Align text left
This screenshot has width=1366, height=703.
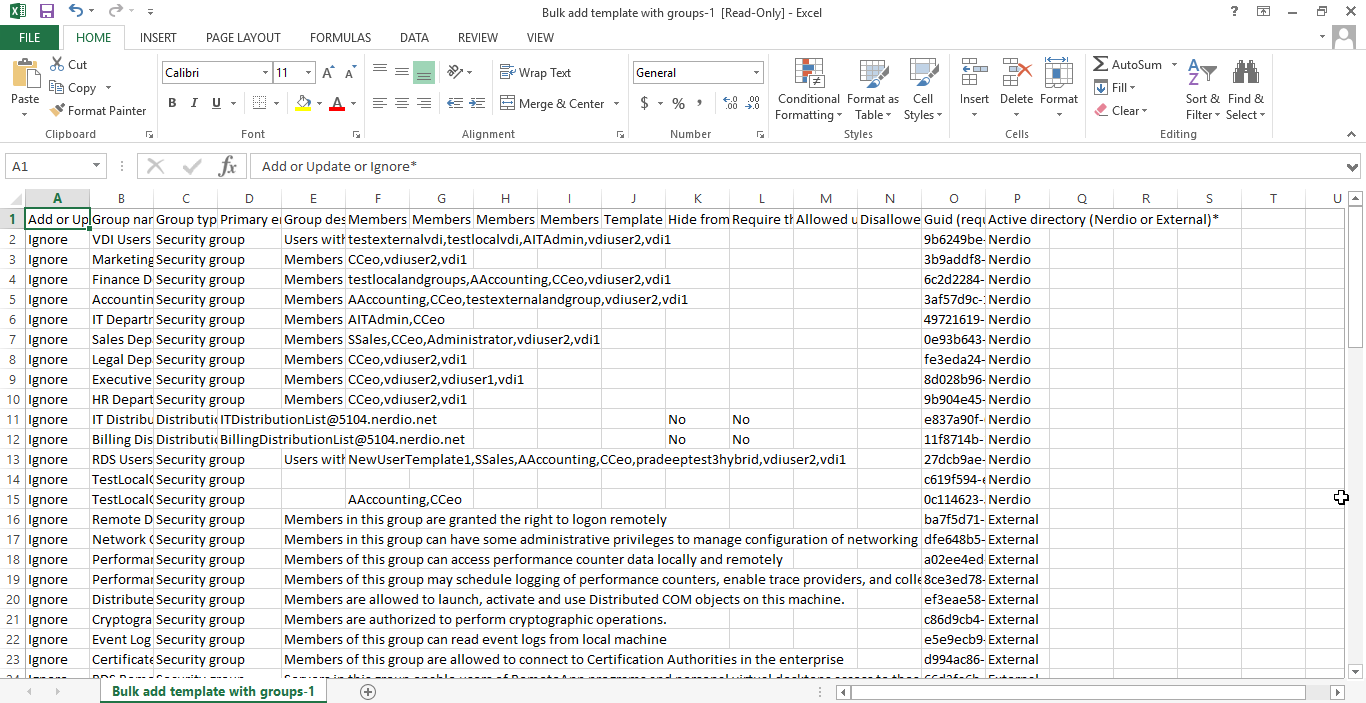pos(380,103)
